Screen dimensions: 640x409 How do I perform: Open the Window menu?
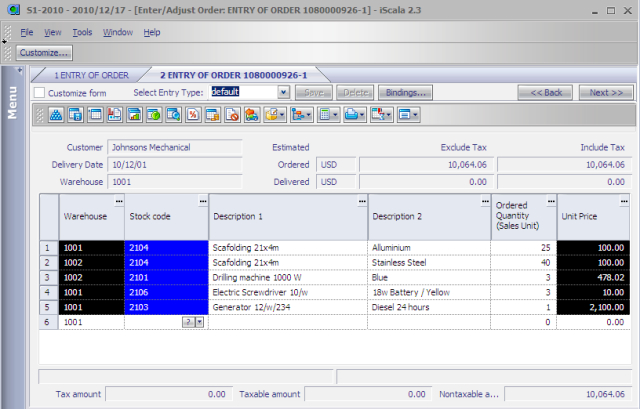118,32
